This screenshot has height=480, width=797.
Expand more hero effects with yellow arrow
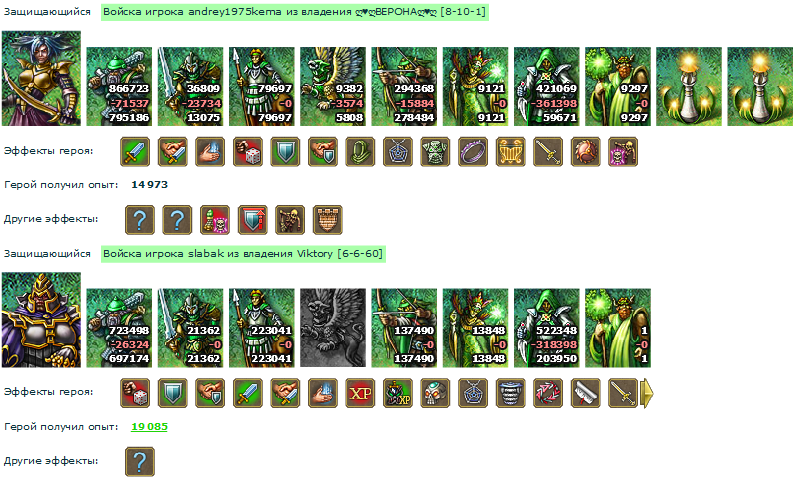click(647, 393)
